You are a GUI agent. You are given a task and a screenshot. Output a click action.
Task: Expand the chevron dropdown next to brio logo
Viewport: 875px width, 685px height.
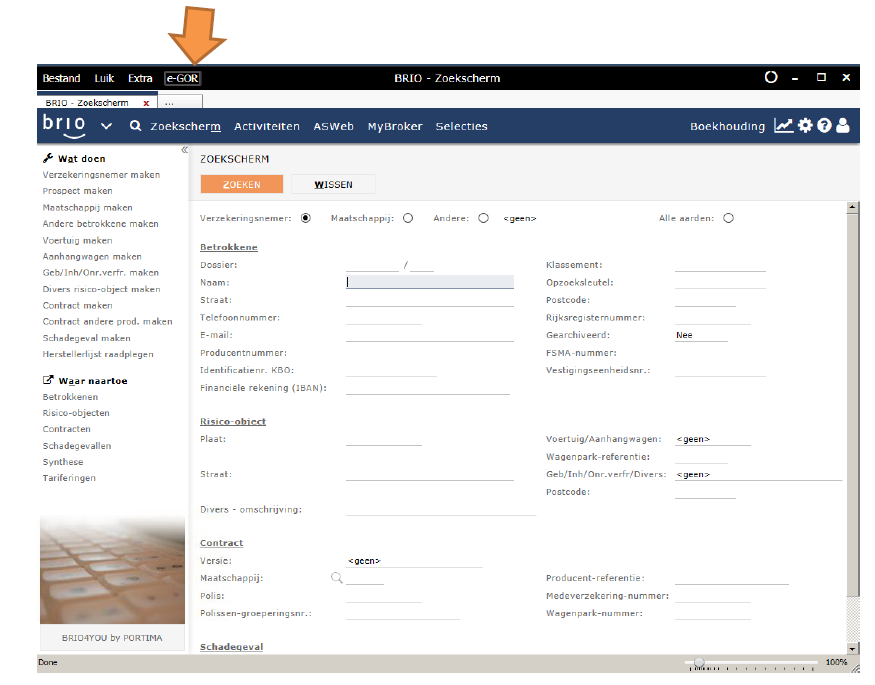[x=107, y=127]
